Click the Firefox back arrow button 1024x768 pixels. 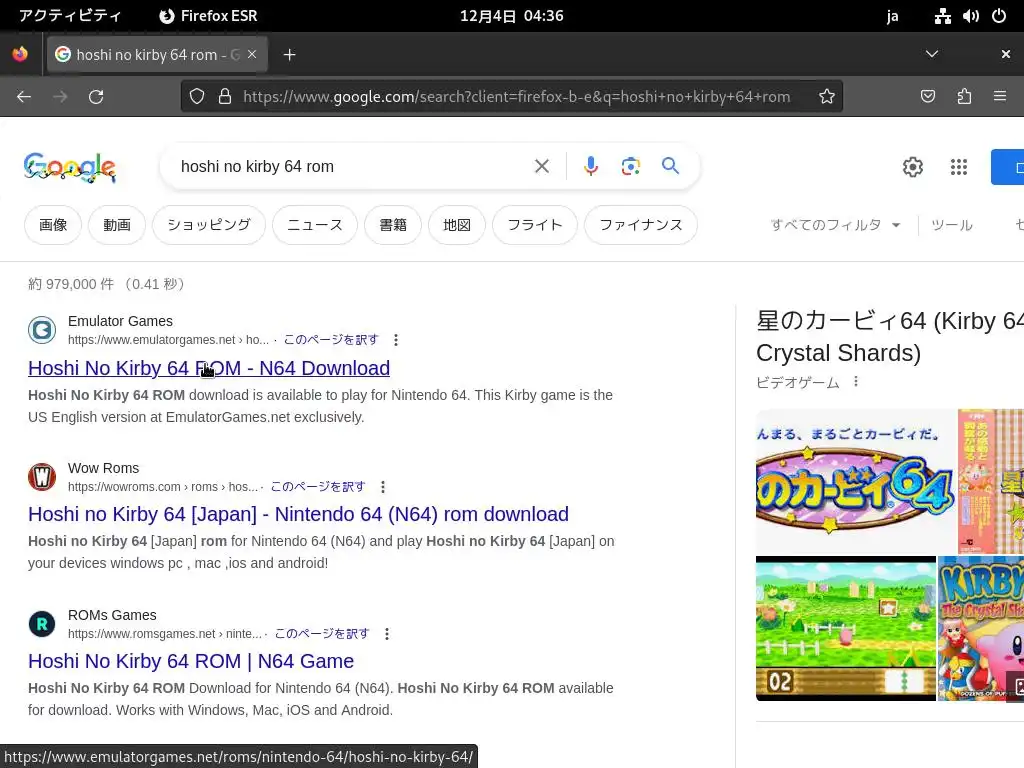pos(24,97)
